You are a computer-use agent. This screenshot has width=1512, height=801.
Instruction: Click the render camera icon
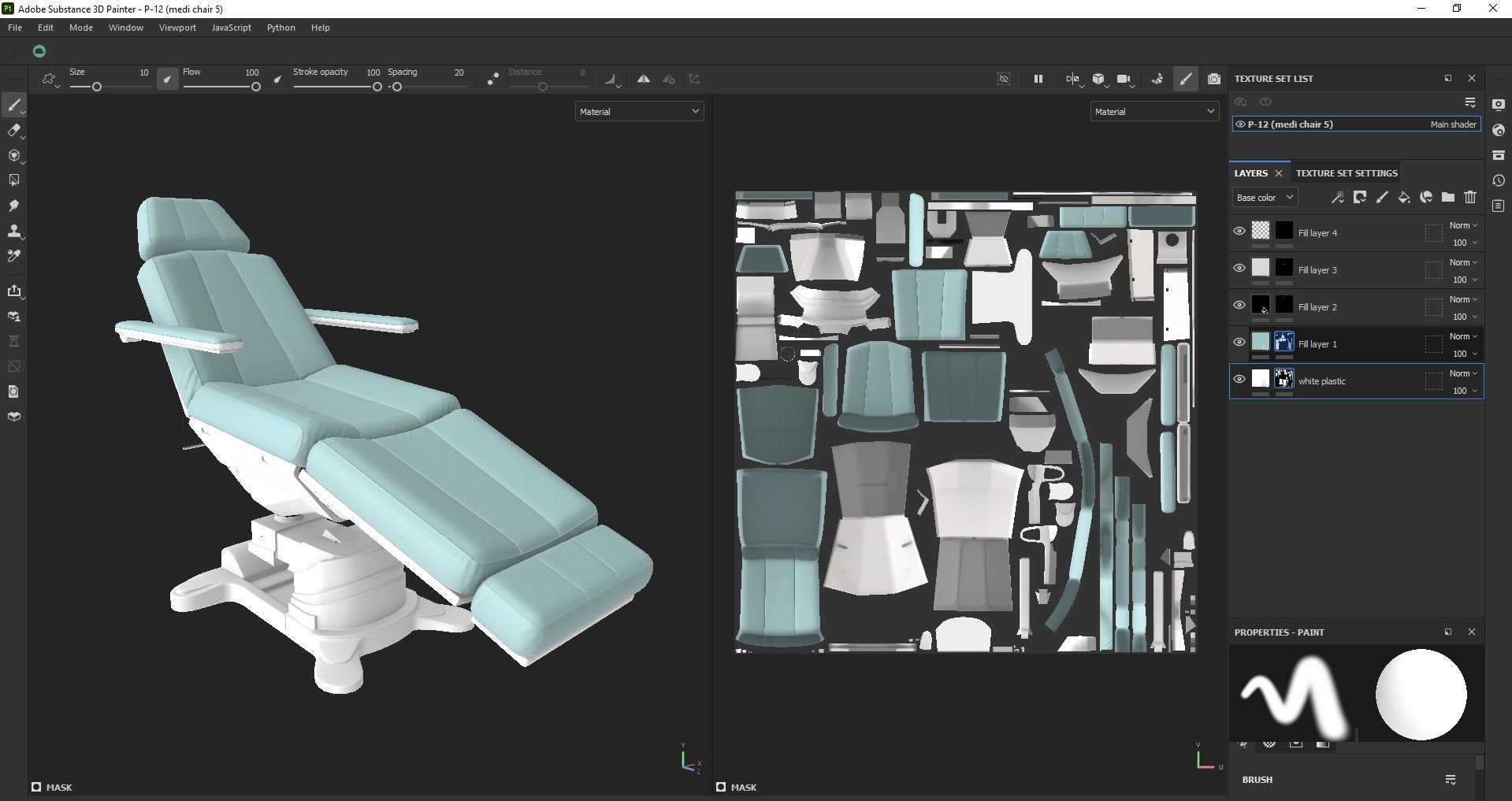pos(1214,79)
